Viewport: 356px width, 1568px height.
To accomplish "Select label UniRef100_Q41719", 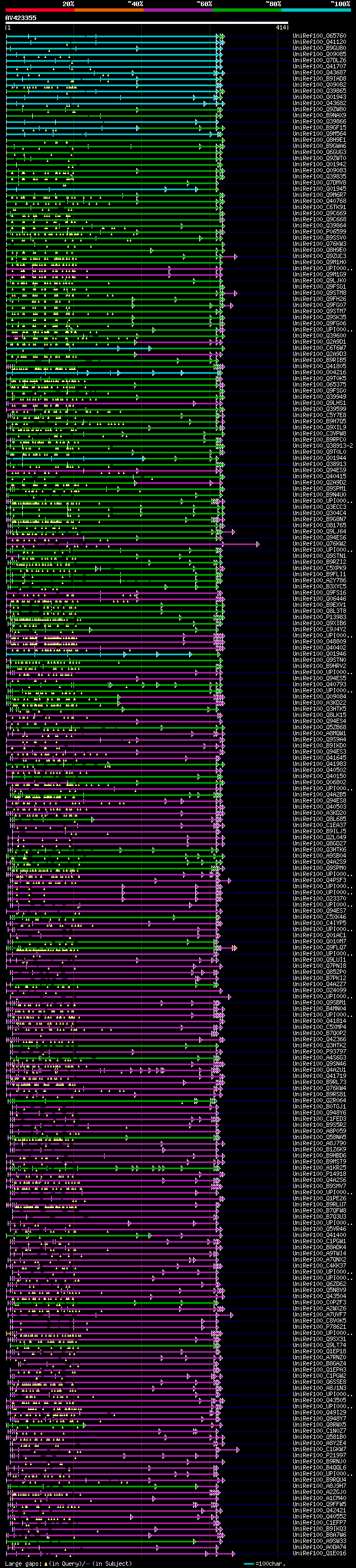I will point(319,1076).
